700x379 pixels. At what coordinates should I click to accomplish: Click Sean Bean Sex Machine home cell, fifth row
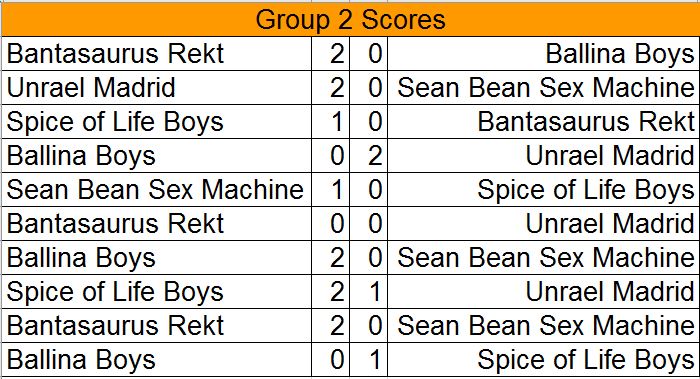156,189
